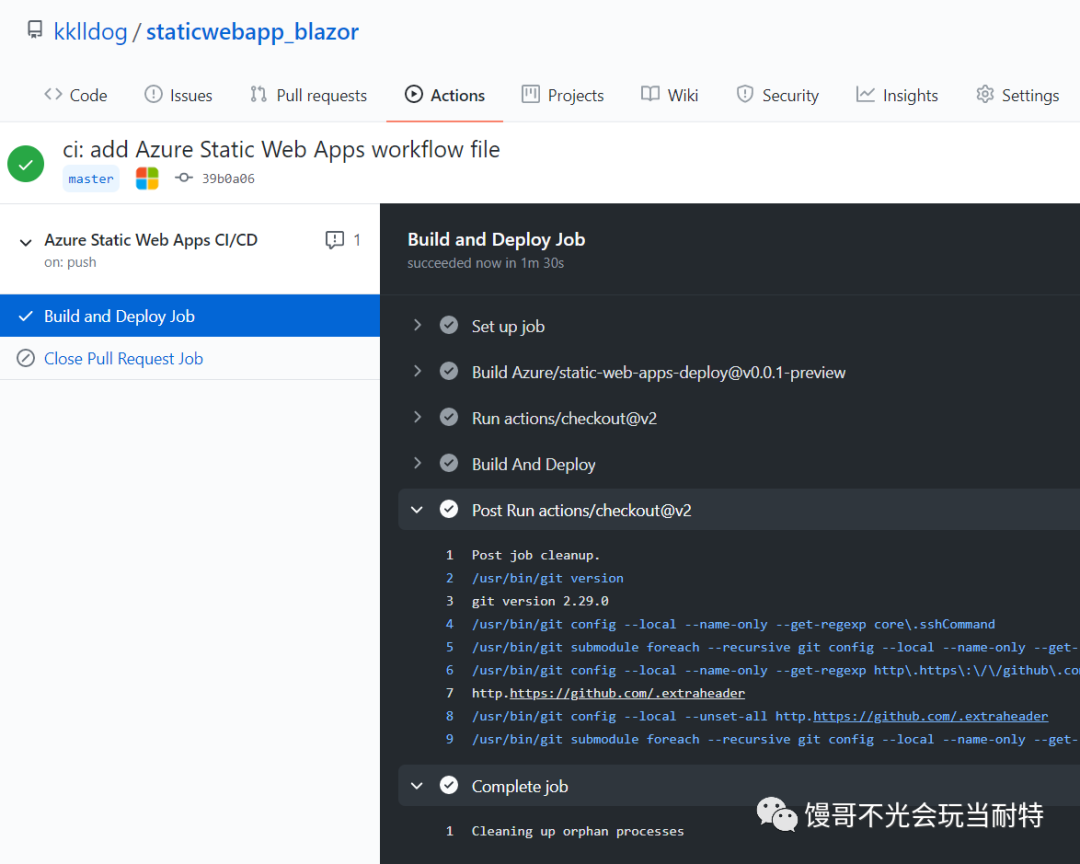The image size is (1080, 864).
Task: Click the sshCommand git config log line
Action: [734, 624]
